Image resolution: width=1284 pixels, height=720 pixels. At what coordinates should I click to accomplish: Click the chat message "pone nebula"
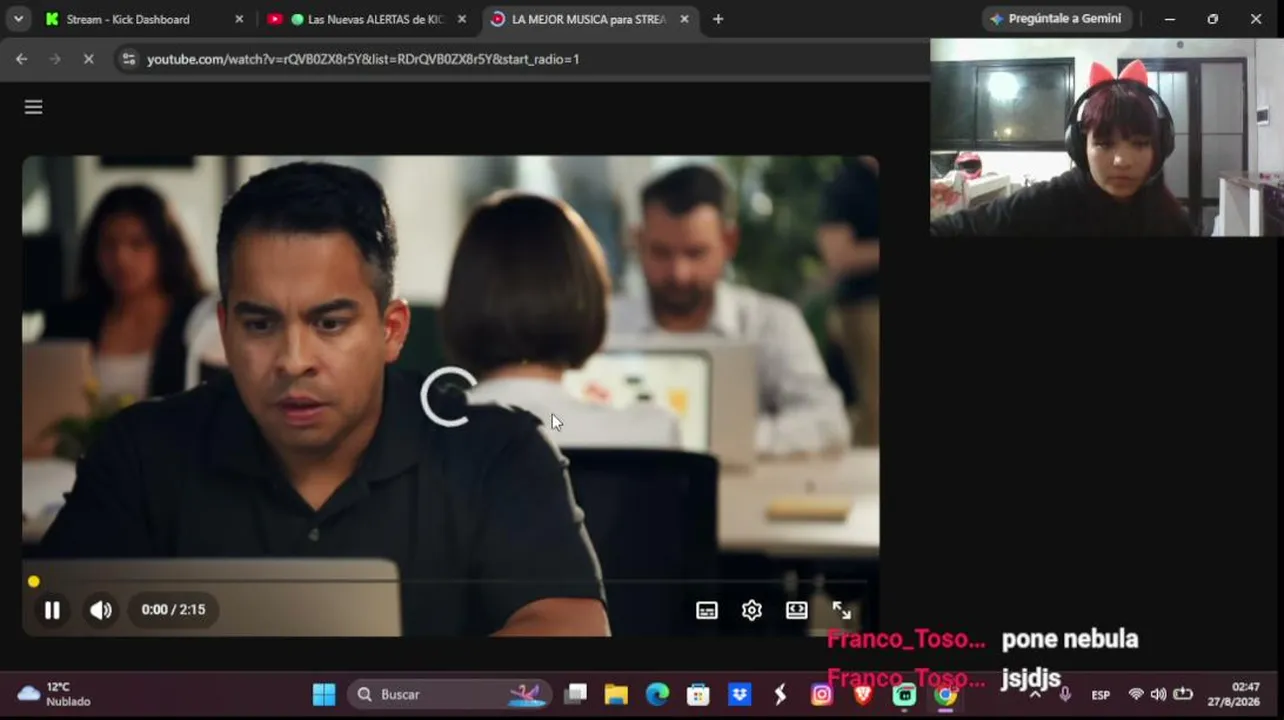pos(1070,639)
